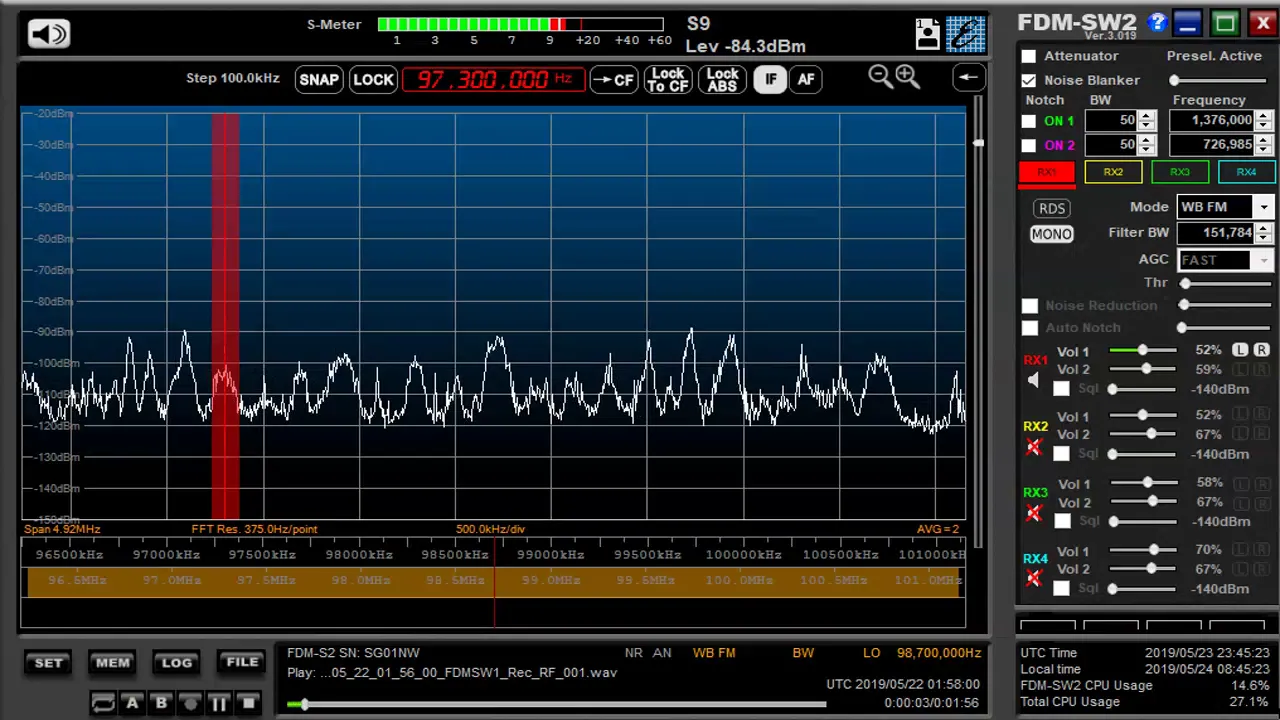This screenshot has height=720, width=1280.
Task: Set loop point A
Action: point(132,703)
